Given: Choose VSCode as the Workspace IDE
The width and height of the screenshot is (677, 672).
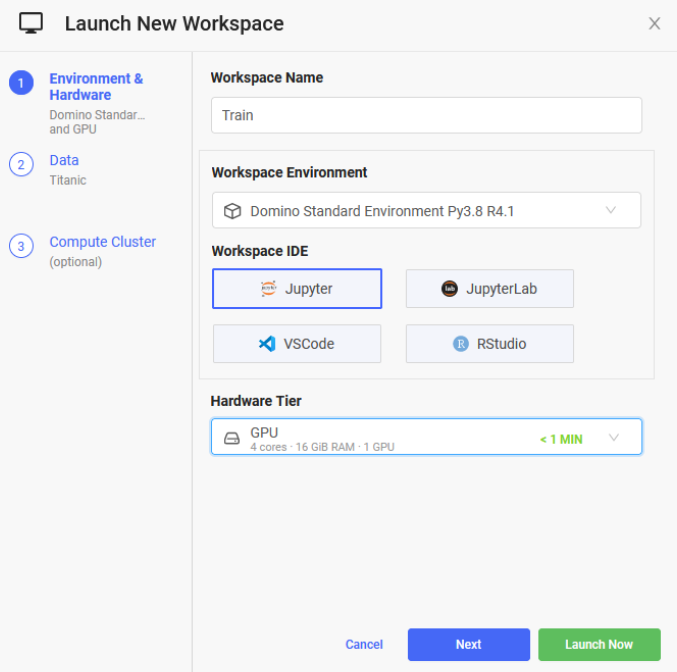Looking at the screenshot, I should click(297, 344).
